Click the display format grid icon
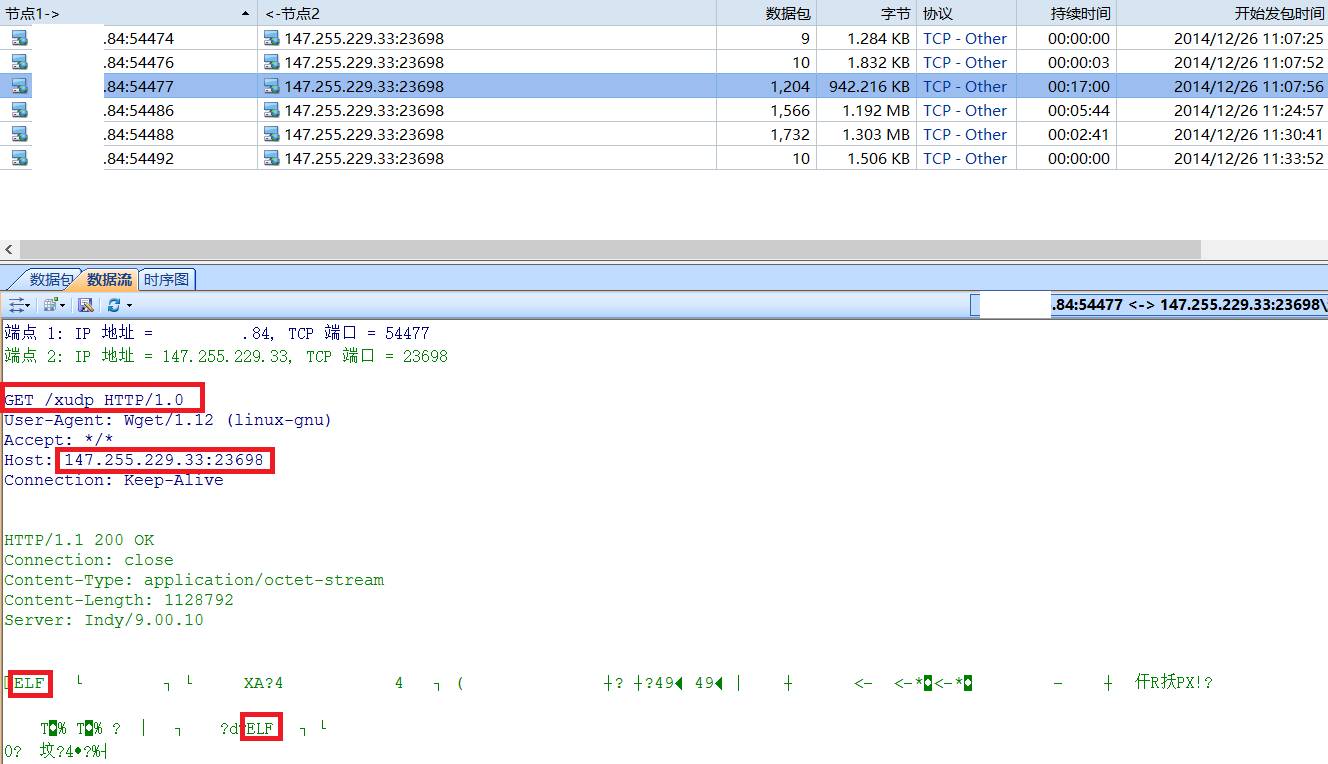The image size is (1328, 764). (51, 305)
